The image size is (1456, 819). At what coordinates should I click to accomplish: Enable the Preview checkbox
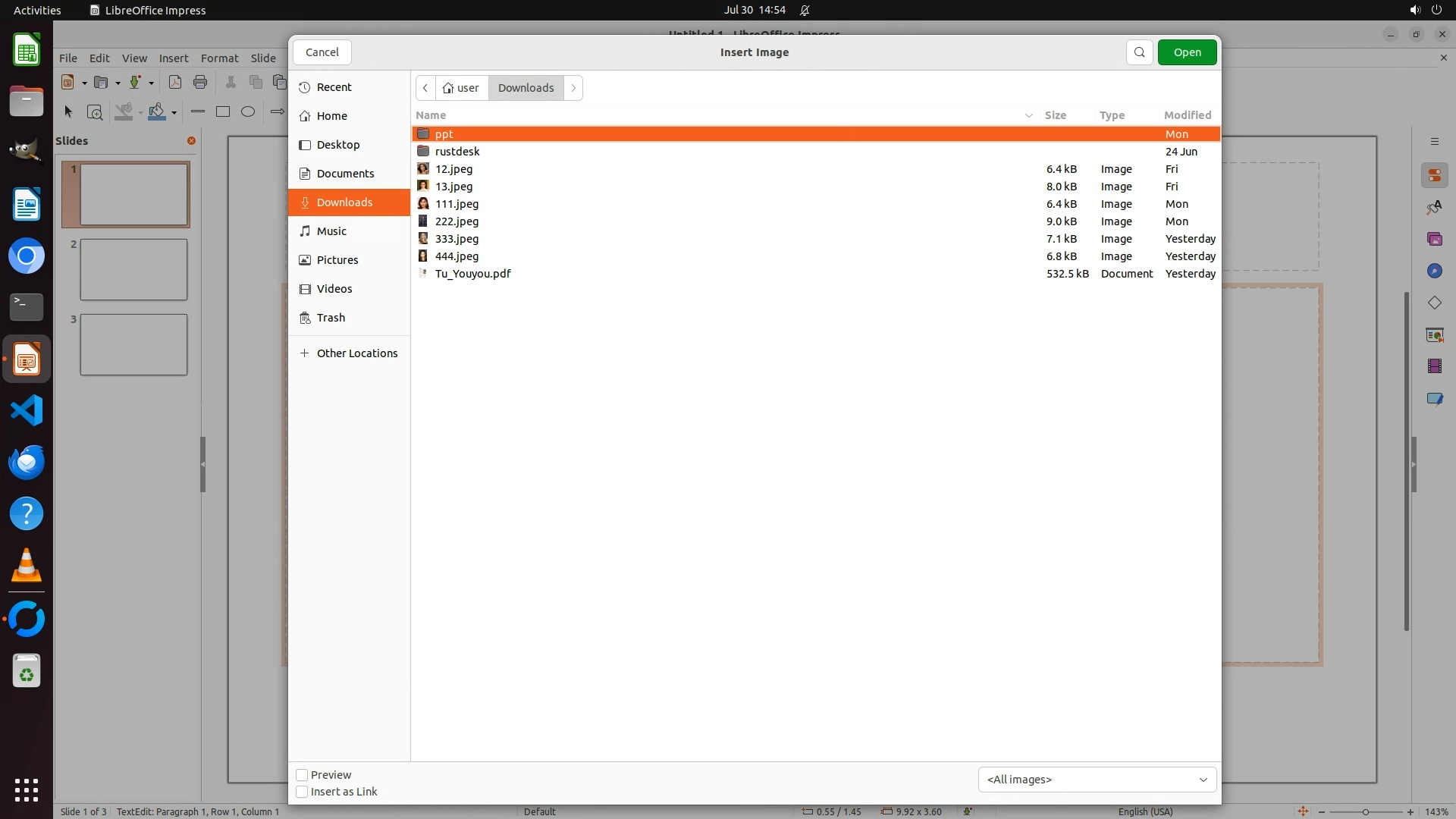[x=302, y=775]
